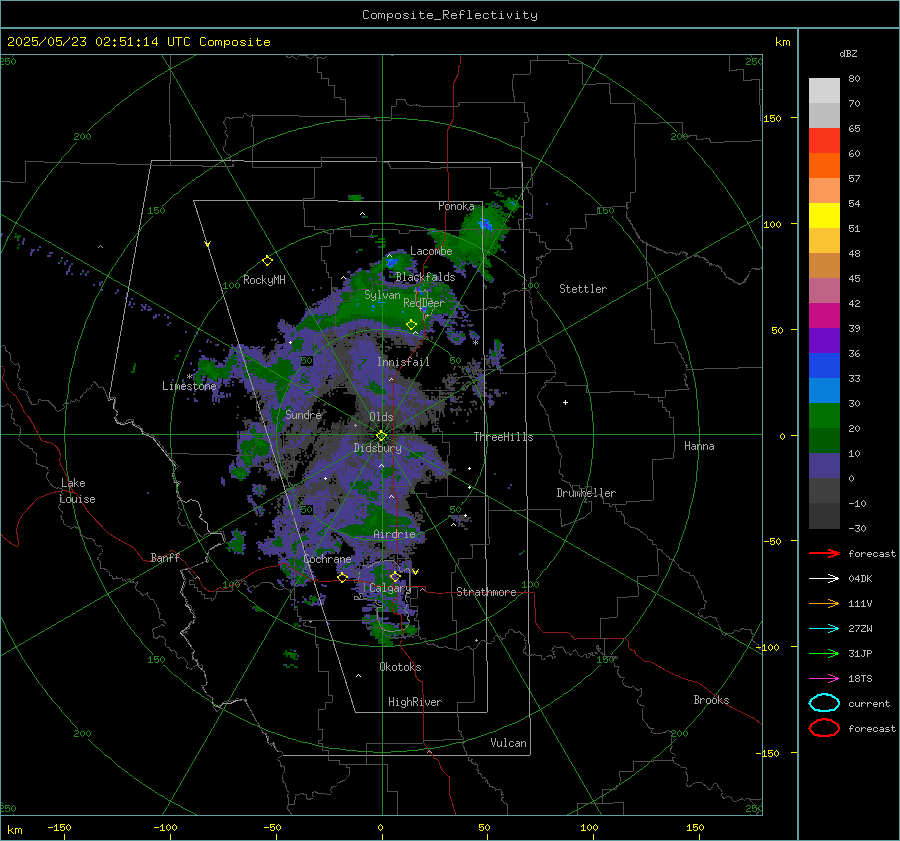Click yellow diamond marker directly above Calgary label

[x=395, y=576]
